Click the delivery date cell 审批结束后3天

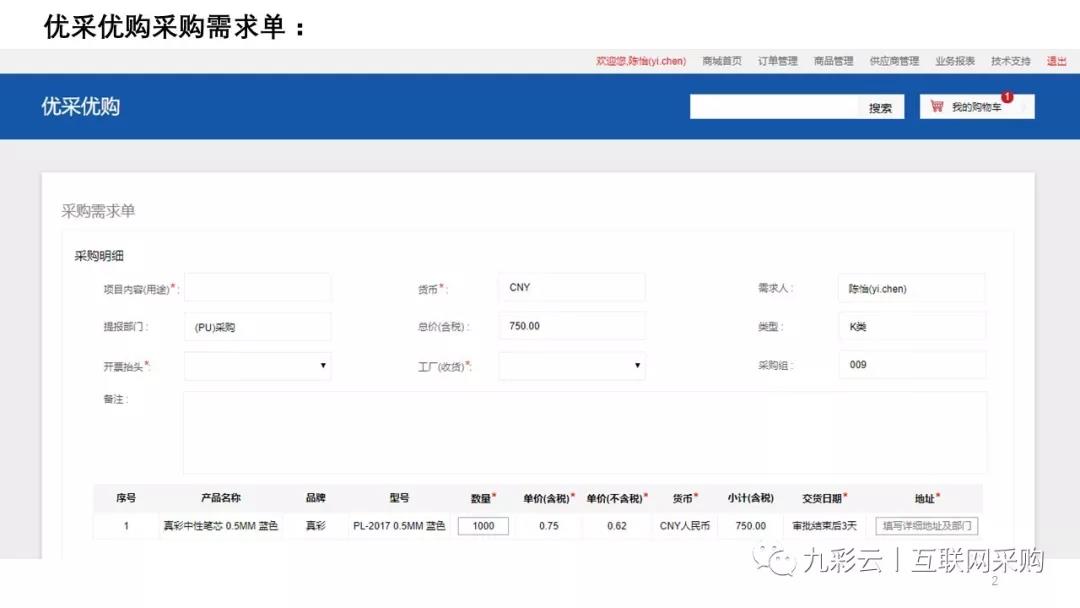(824, 526)
